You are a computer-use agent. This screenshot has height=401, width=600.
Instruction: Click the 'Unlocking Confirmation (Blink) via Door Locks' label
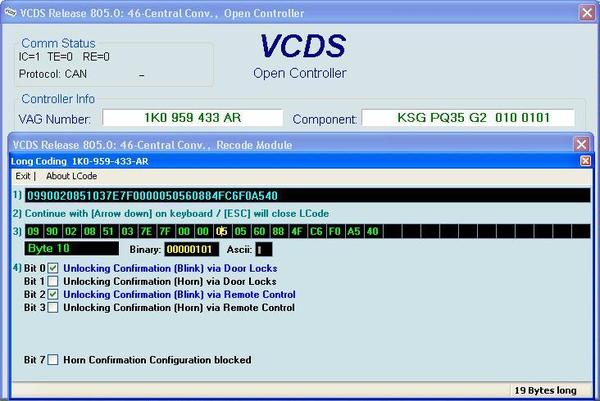[x=170, y=268]
